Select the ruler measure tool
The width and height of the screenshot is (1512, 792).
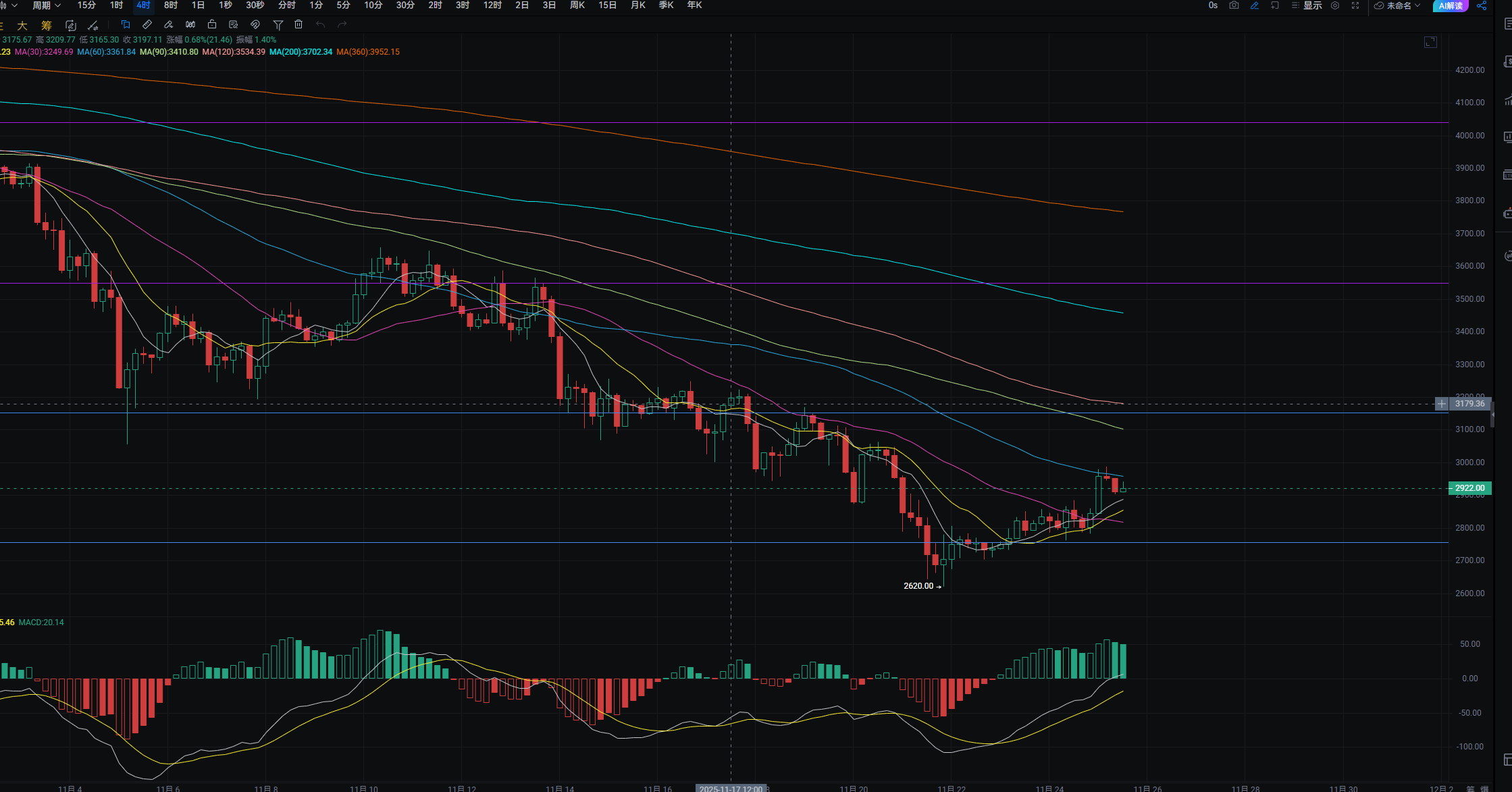coord(147,24)
